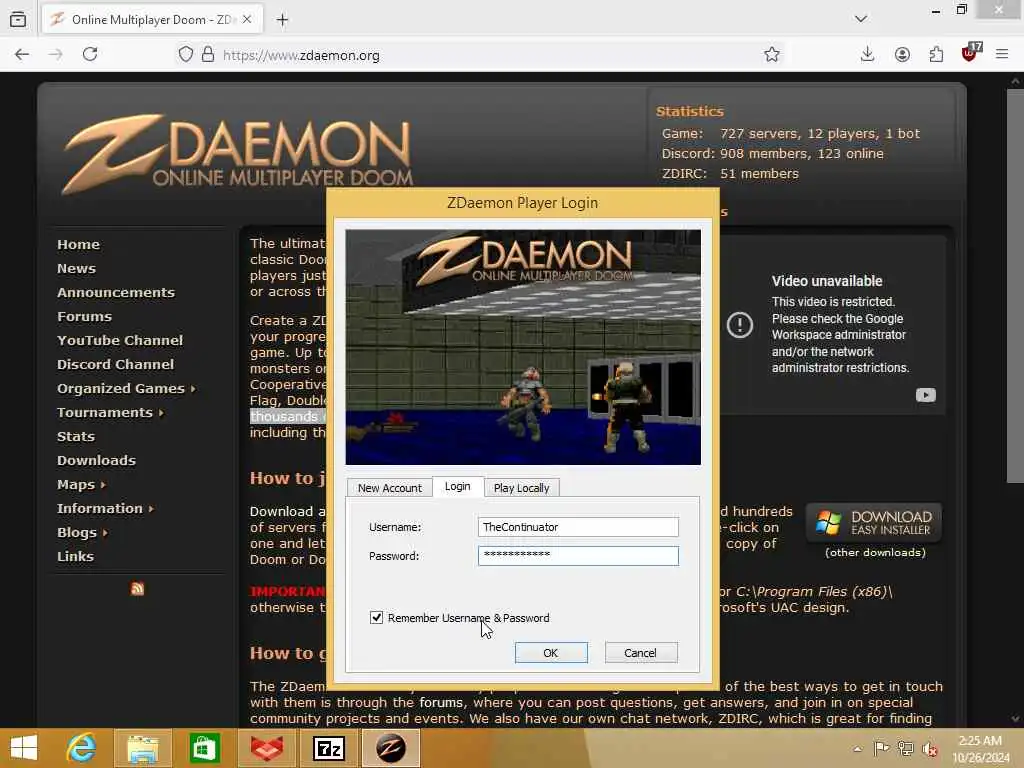The image size is (1024, 768).
Task: Open the other downloads link
Action: pyautogui.click(x=875, y=552)
